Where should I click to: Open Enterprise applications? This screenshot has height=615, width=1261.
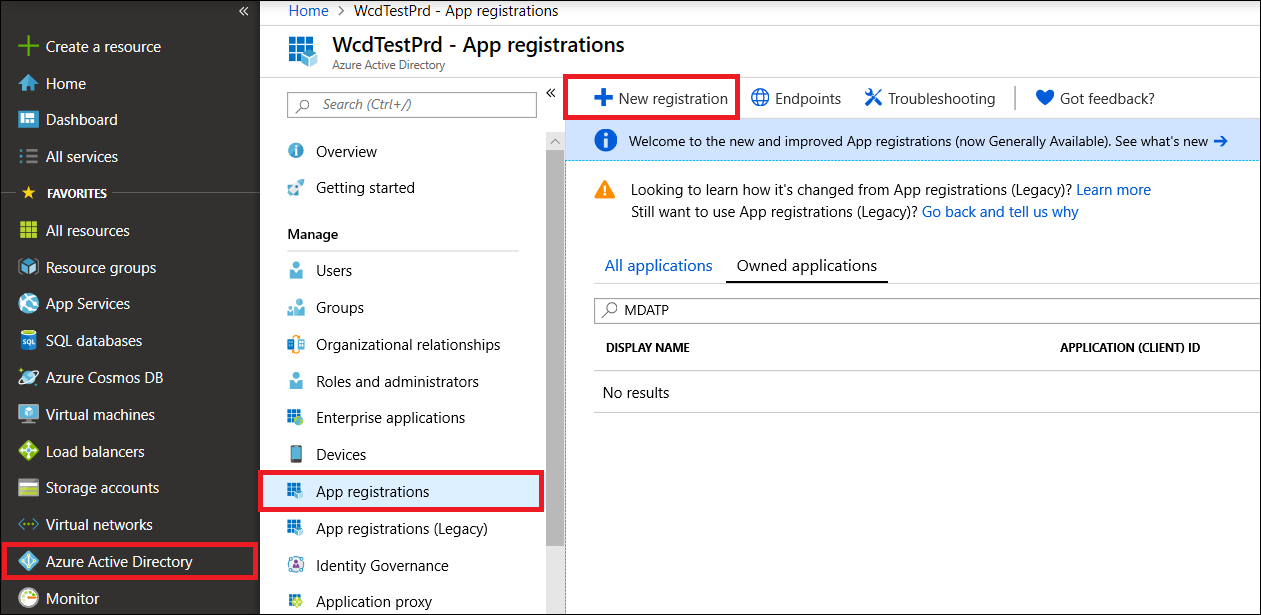(x=389, y=417)
